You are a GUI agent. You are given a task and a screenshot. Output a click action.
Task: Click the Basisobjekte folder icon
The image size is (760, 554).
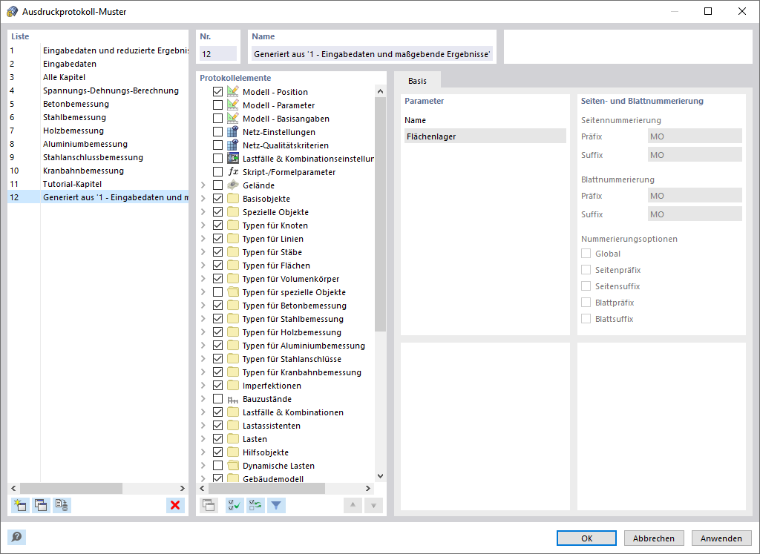click(233, 199)
